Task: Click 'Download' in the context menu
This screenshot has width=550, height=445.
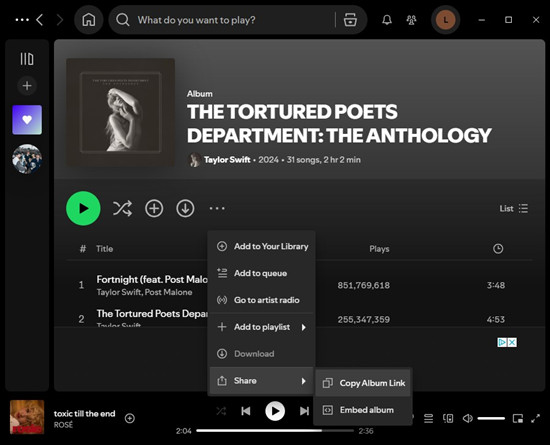Action: [x=261, y=354]
